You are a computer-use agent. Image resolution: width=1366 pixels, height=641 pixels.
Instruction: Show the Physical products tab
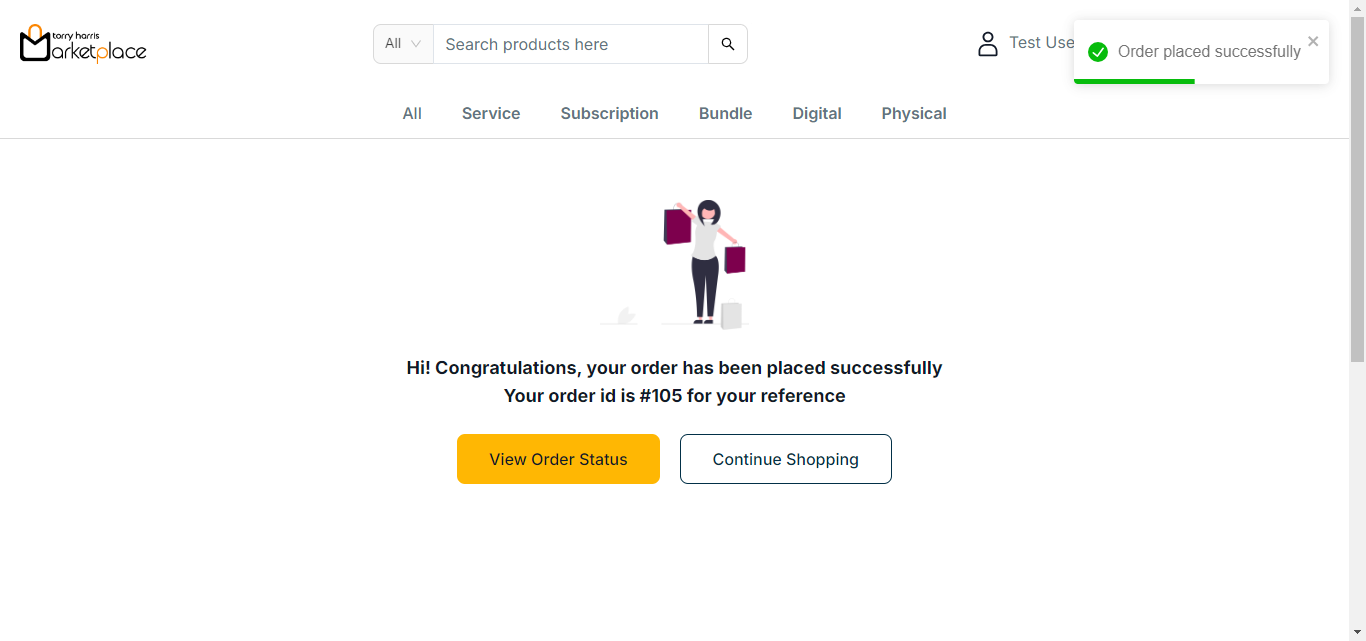click(914, 114)
